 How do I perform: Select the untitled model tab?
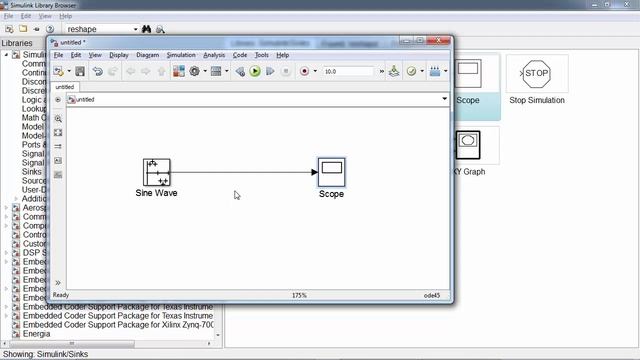click(65, 87)
